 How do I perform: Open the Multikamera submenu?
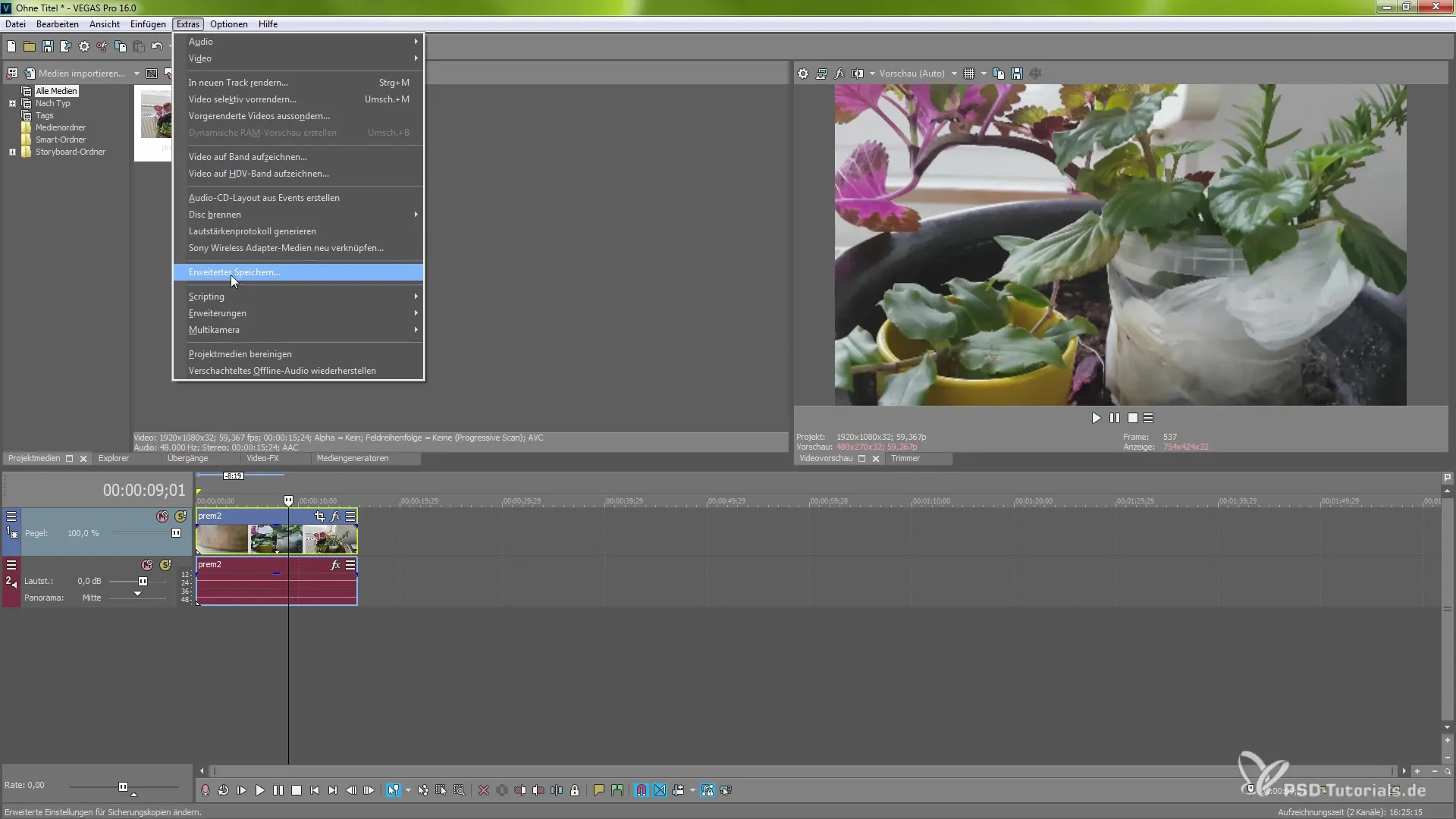tap(298, 330)
